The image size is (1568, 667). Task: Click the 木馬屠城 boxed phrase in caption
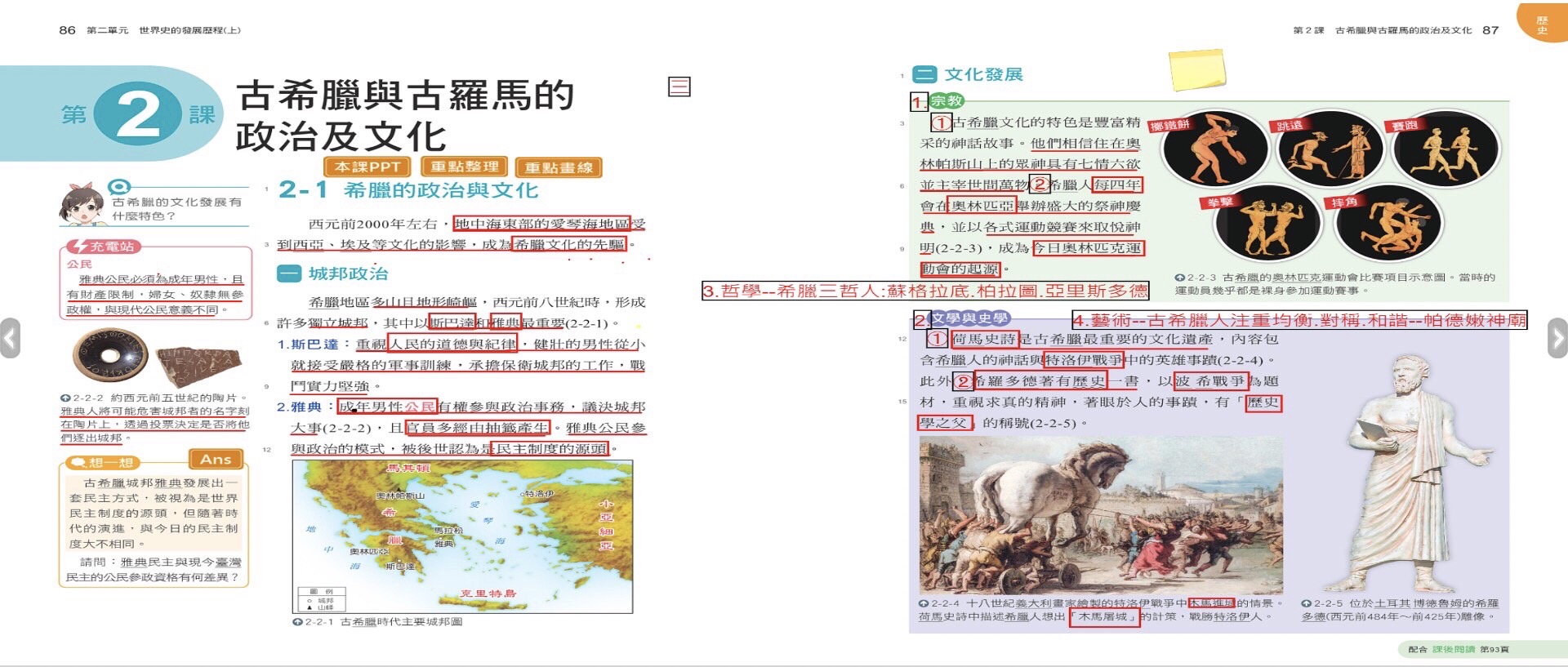pyautogui.click(x=1103, y=617)
